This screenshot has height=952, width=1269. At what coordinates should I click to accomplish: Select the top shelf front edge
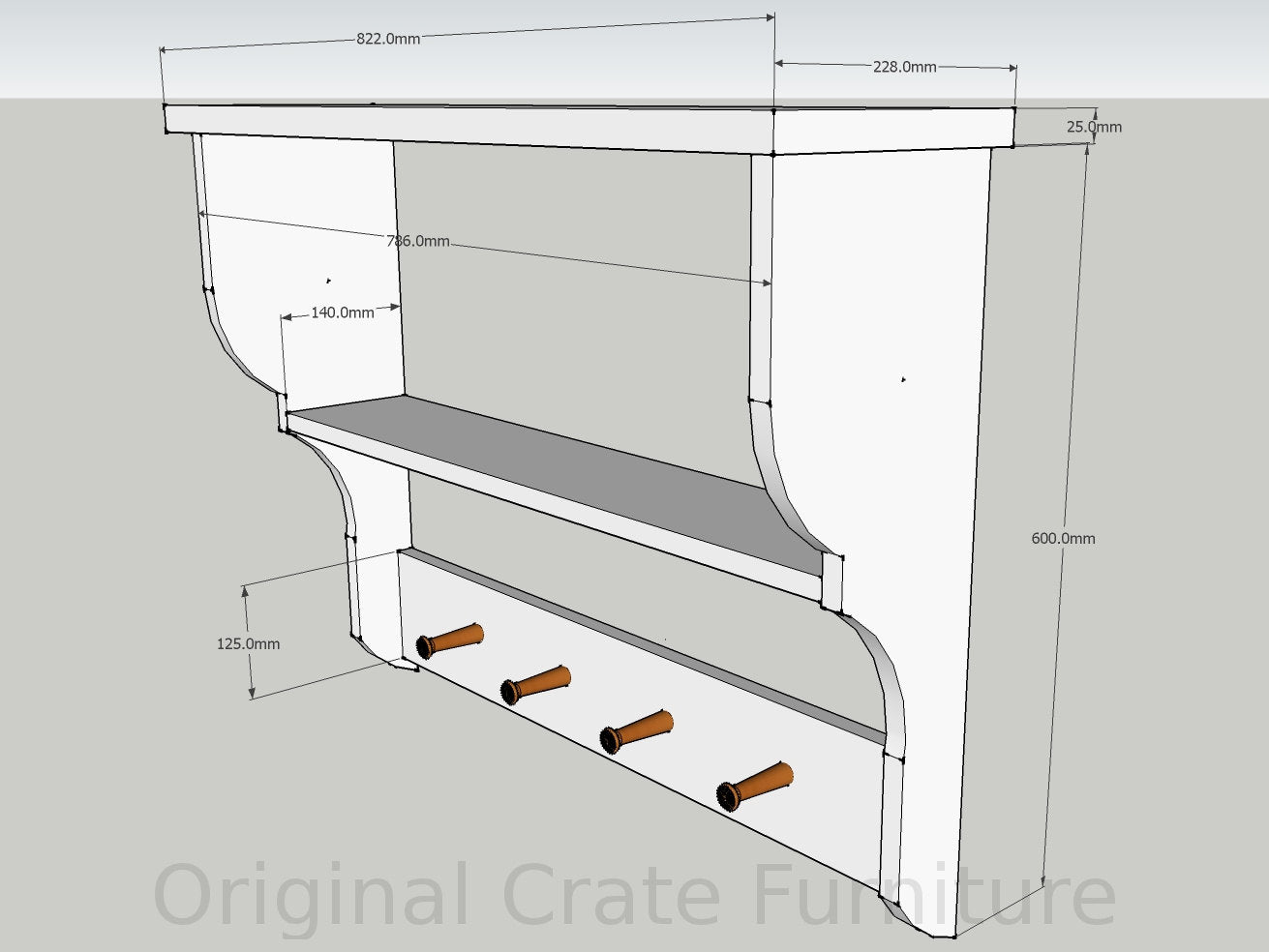(468, 128)
